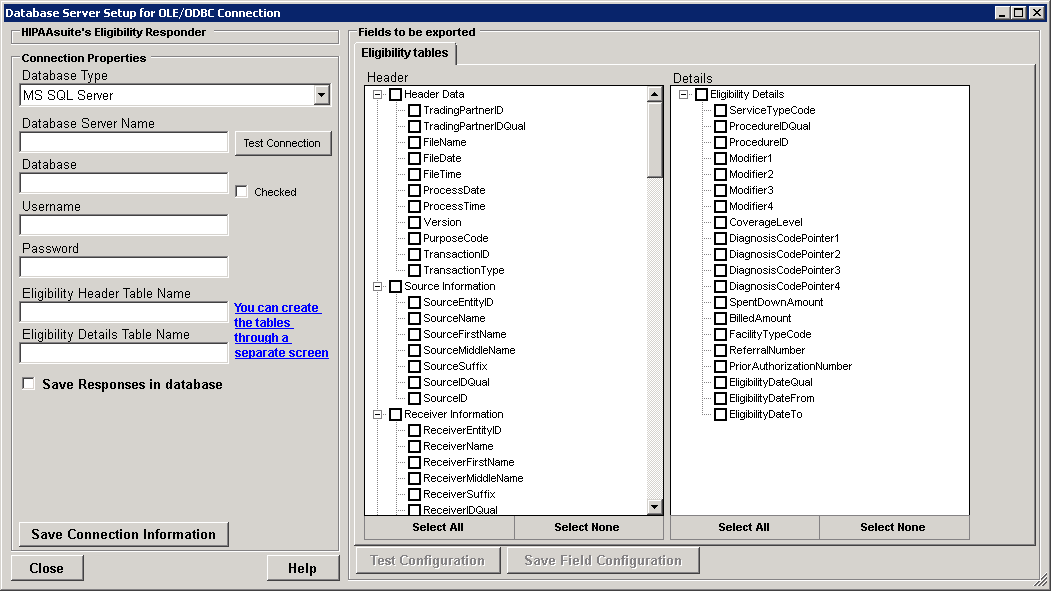Click in the Database Server Name field
Viewport: 1051px width, 591px height.
click(x=125, y=142)
